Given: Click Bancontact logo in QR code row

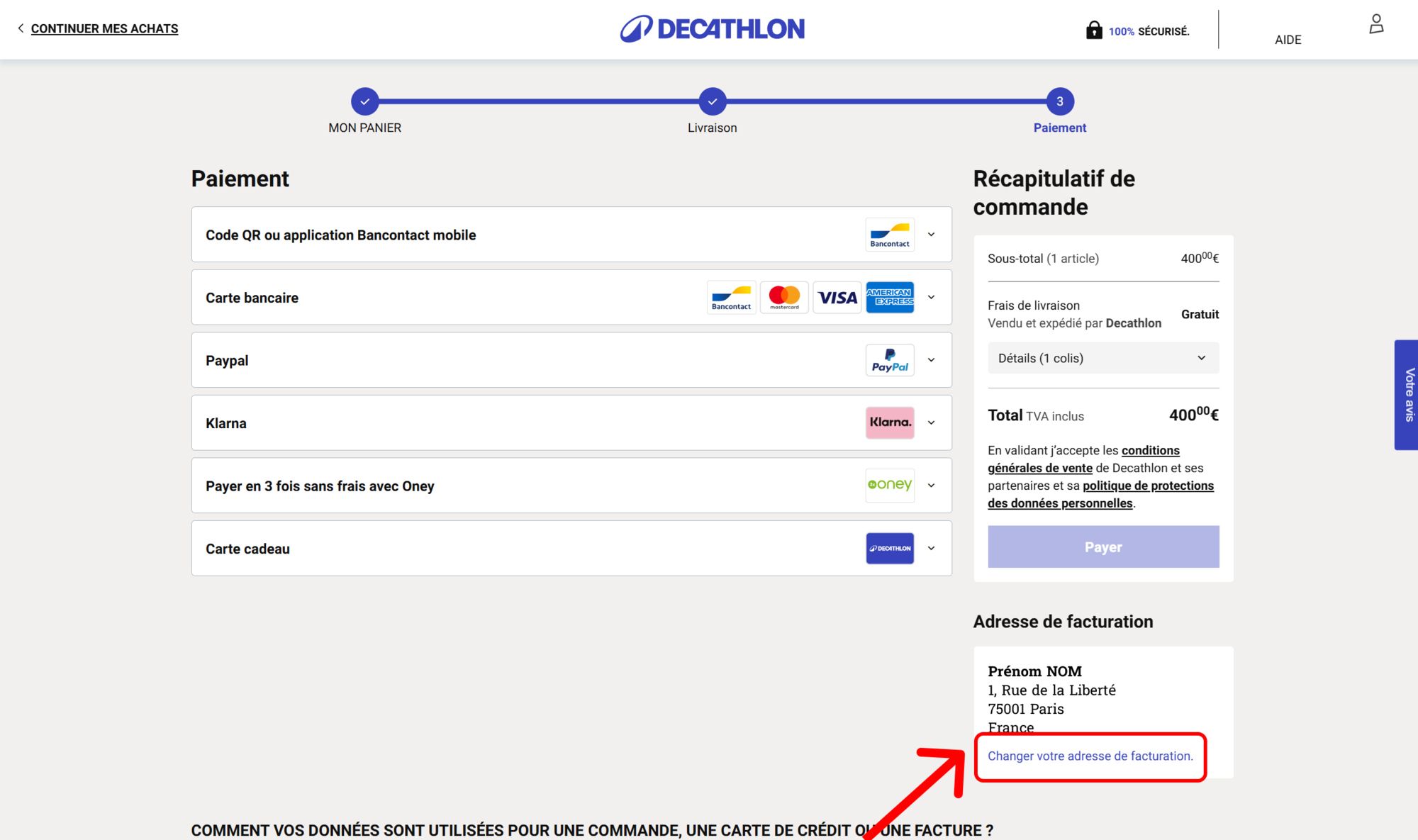Looking at the screenshot, I should 890,235.
